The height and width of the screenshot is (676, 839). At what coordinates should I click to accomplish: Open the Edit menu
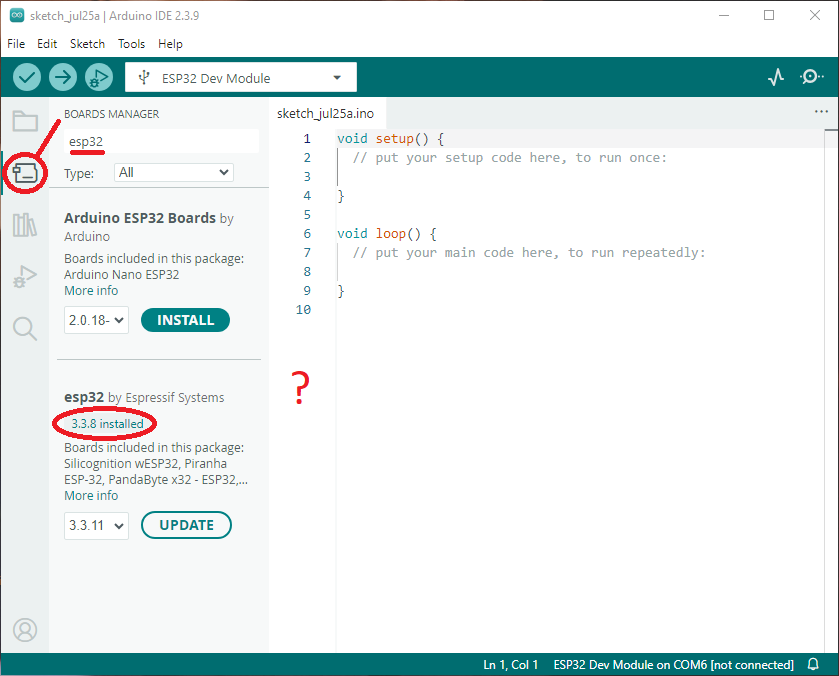click(x=47, y=44)
